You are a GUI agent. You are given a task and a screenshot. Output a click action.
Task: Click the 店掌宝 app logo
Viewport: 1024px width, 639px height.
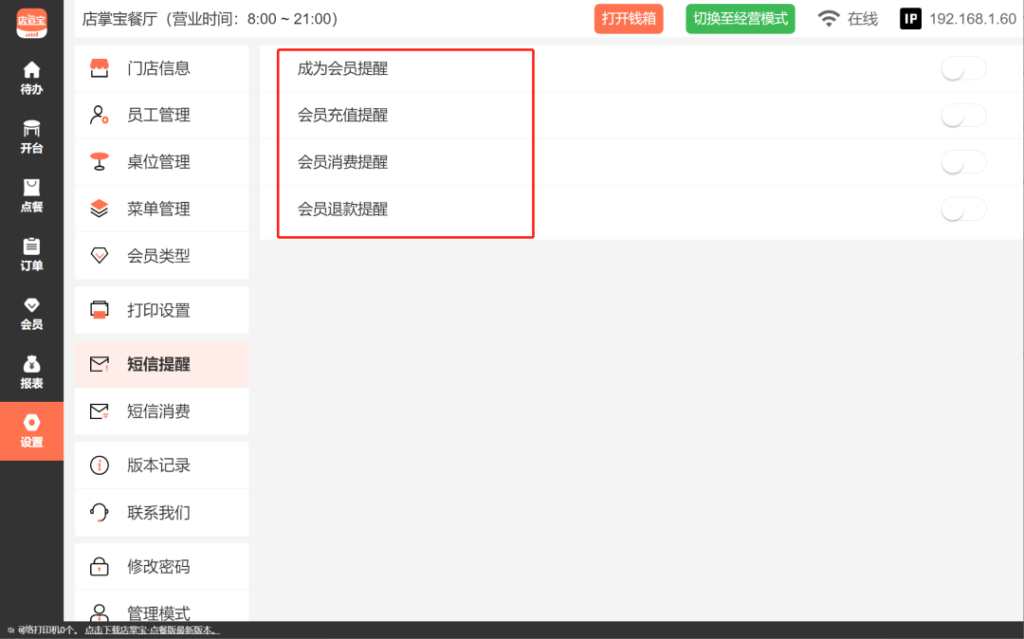tap(31, 24)
